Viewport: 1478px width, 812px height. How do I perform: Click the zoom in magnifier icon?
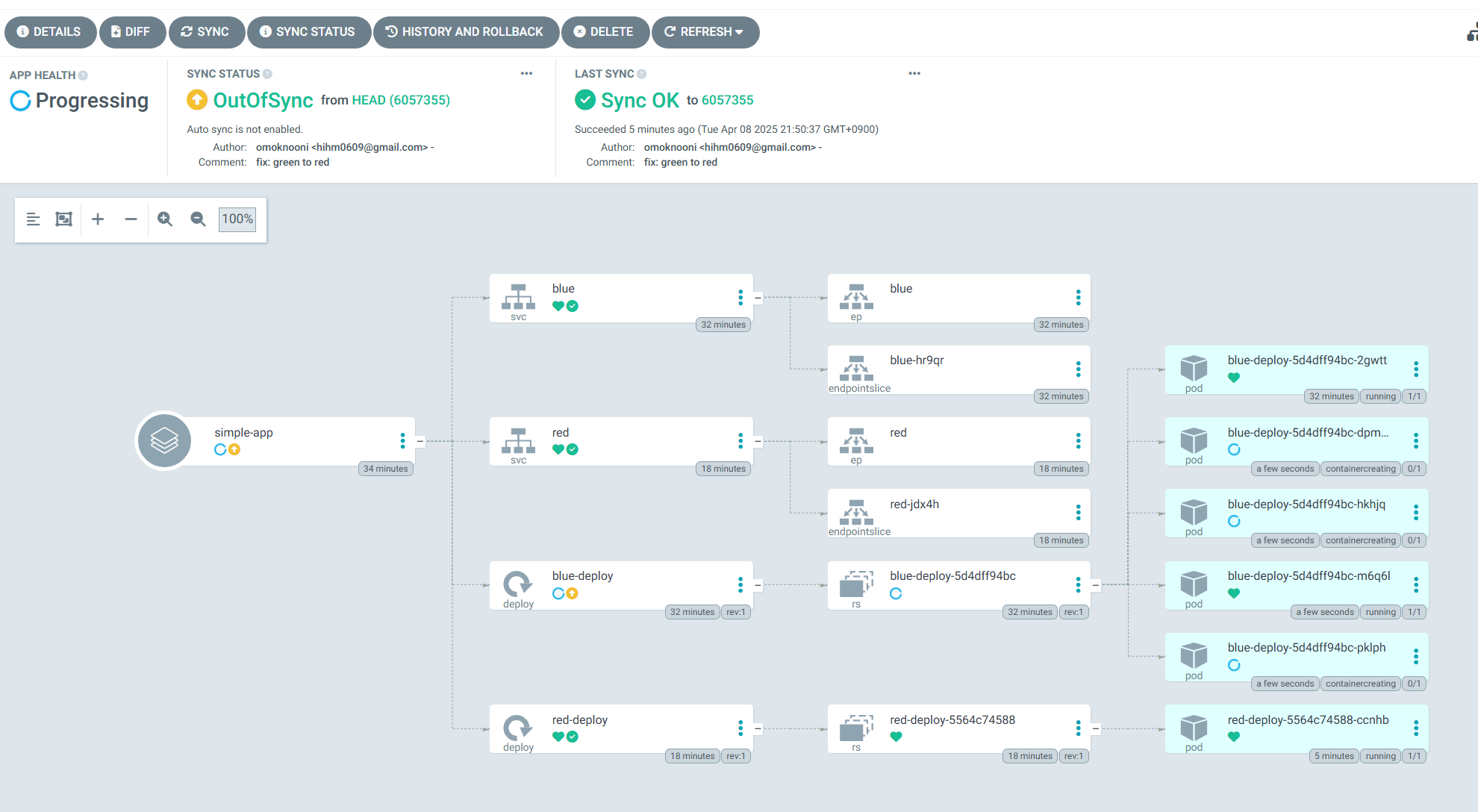pyautogui.click(x=165, y=219)
